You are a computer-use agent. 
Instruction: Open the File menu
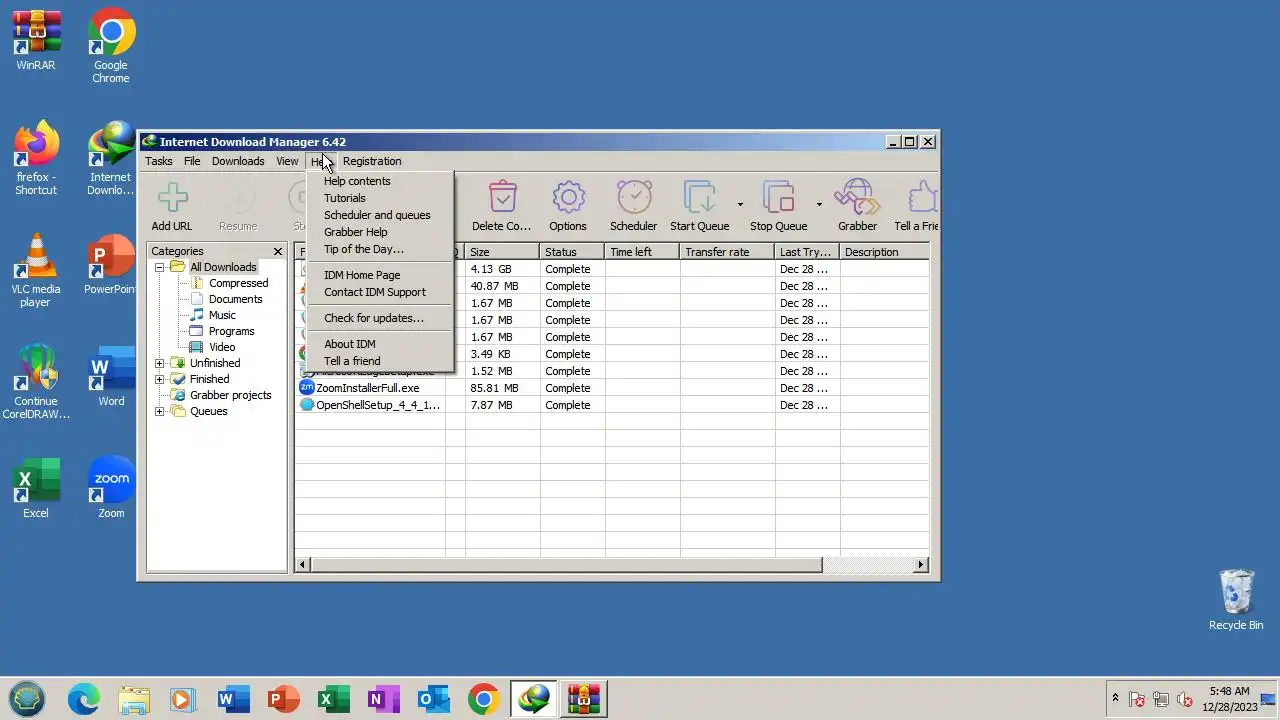(x=192, y=161)
